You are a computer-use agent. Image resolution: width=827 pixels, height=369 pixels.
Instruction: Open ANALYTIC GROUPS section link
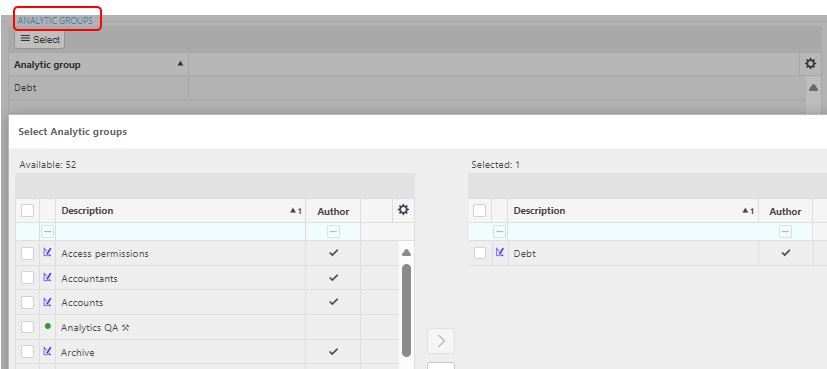[55, 21]
